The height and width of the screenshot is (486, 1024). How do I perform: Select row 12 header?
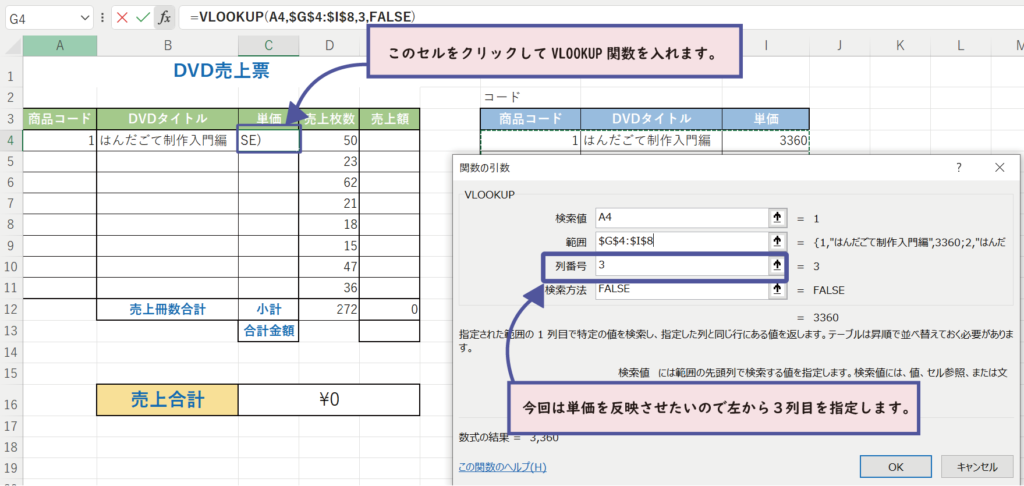click(10, 310)
